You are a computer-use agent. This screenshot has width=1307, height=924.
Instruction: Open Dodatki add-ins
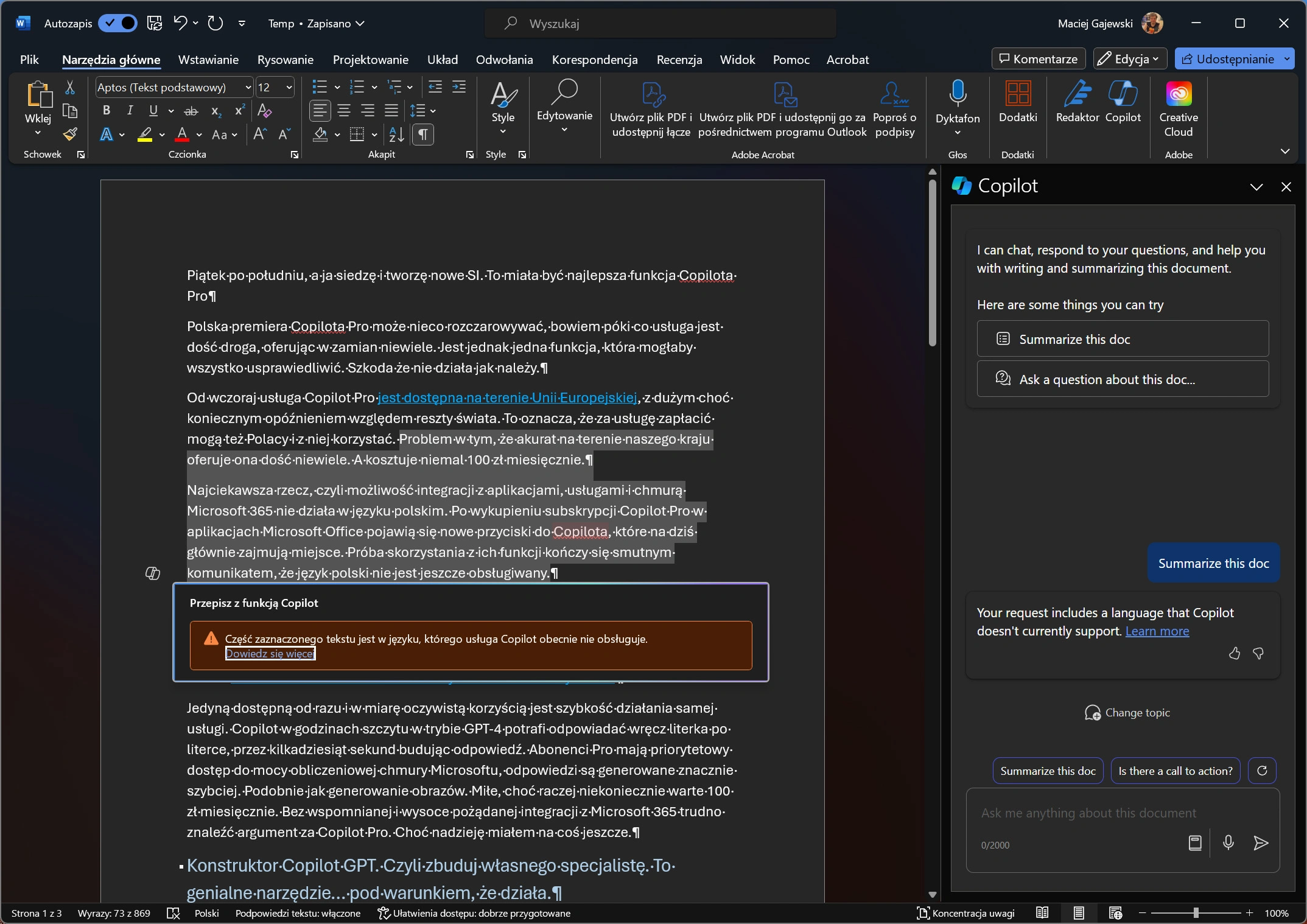coord(1018,102)
